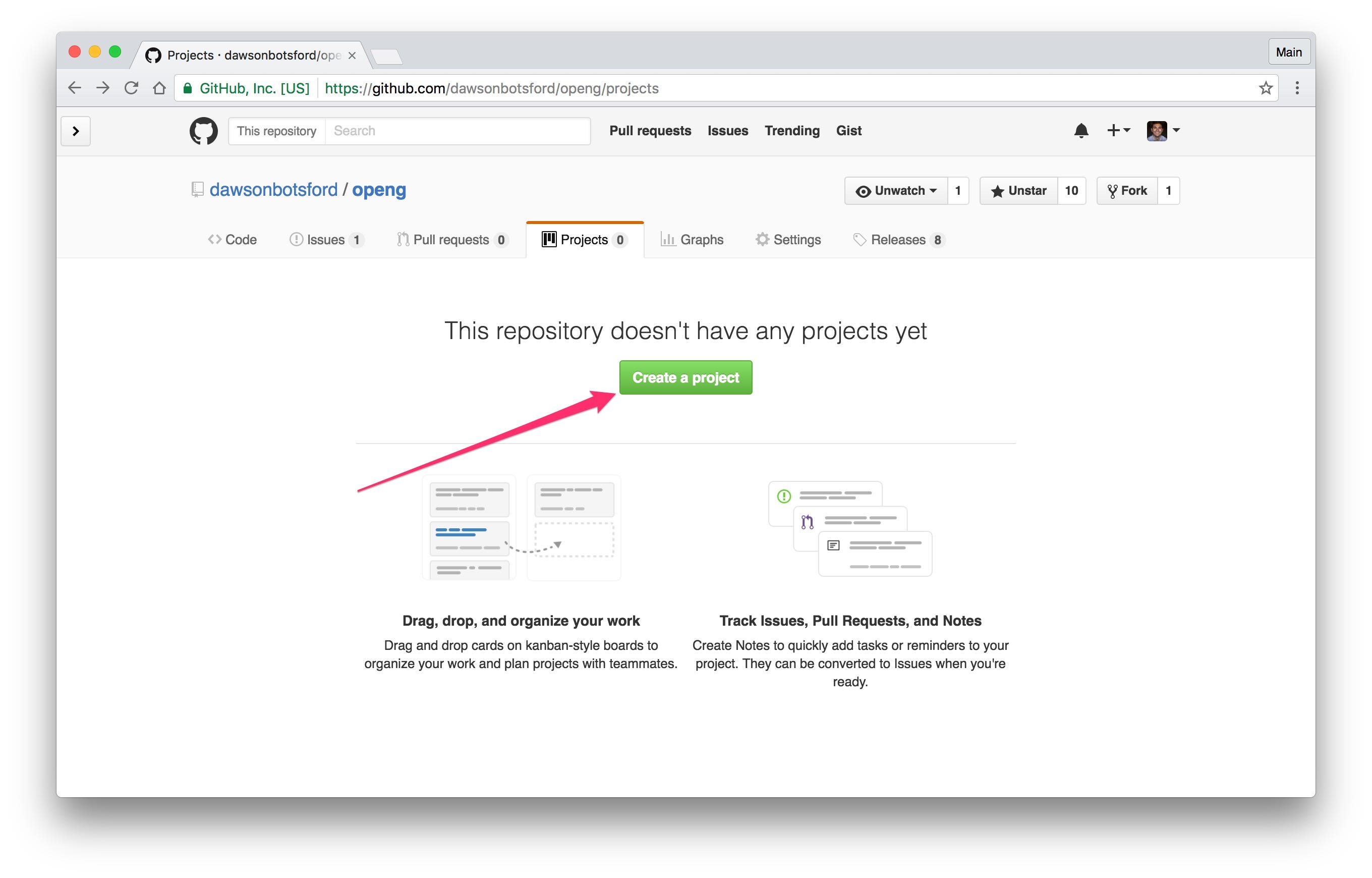Click the bookmark star in the address bar
The image size is (1372, 878).
[1266, 88]
